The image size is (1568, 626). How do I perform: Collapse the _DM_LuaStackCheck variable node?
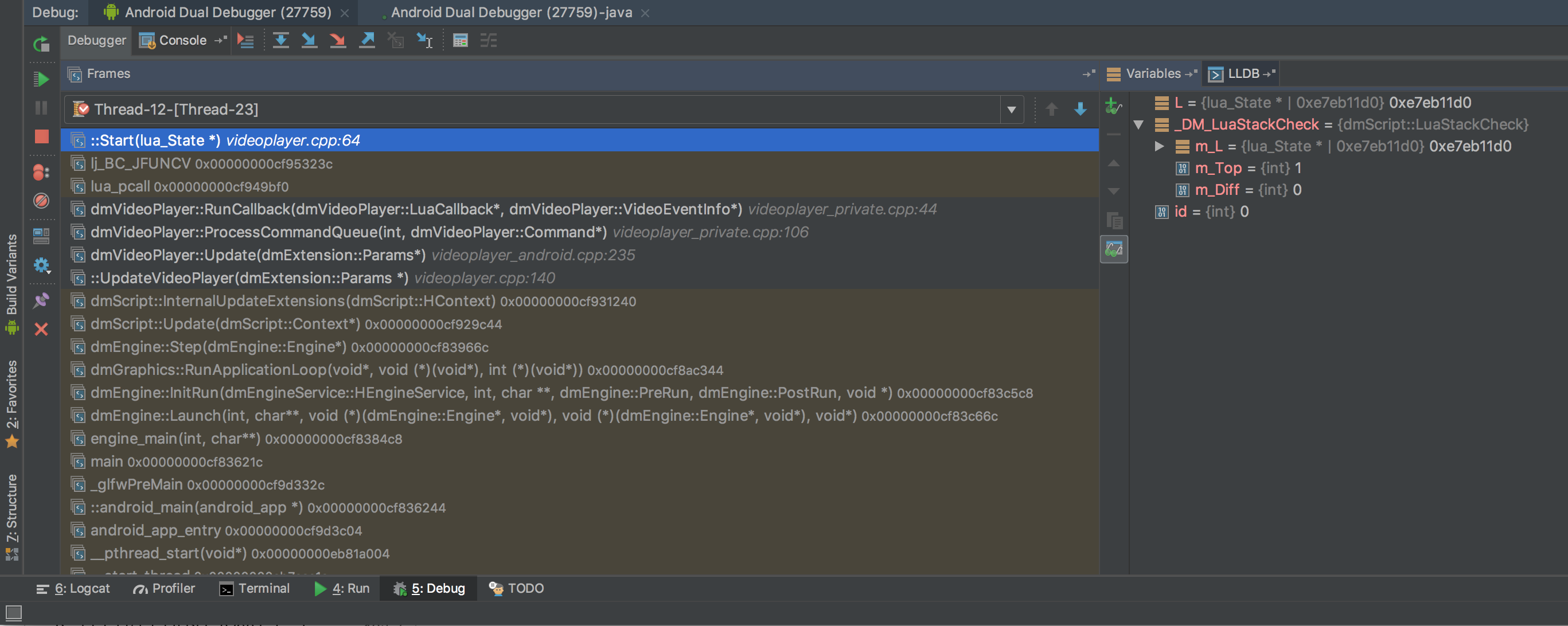(1138, 125)
